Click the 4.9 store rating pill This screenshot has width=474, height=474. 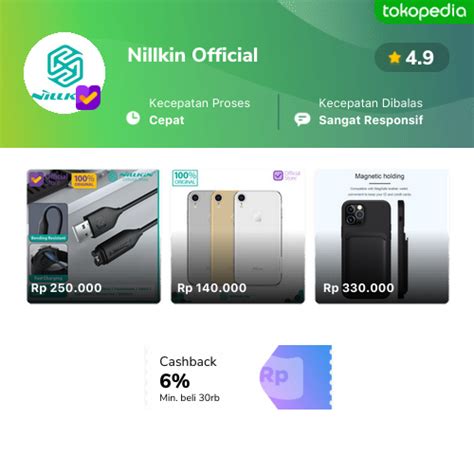pos(412,57)
